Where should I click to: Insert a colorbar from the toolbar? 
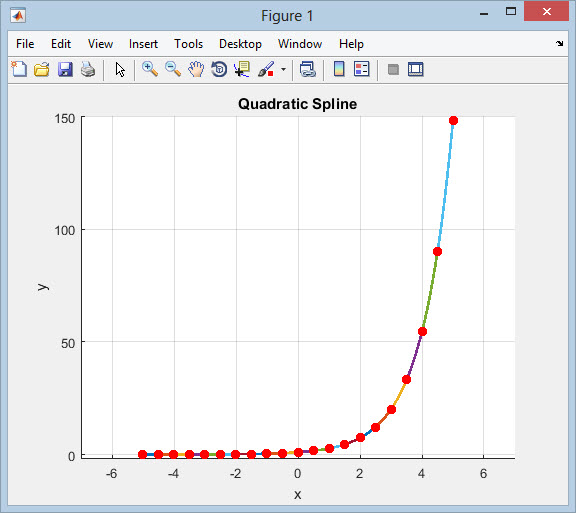pyautogui.click(x=339, y=69)
